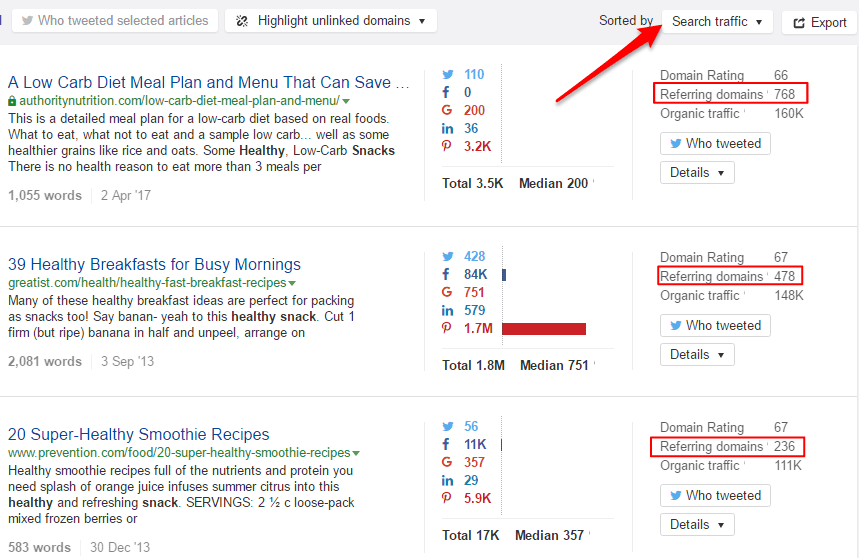Image resolution: width=859 pixels, height=558 pixels.
Task: Click Who tweeted for Smoothie Recipes article
Action: pos(714,495)
